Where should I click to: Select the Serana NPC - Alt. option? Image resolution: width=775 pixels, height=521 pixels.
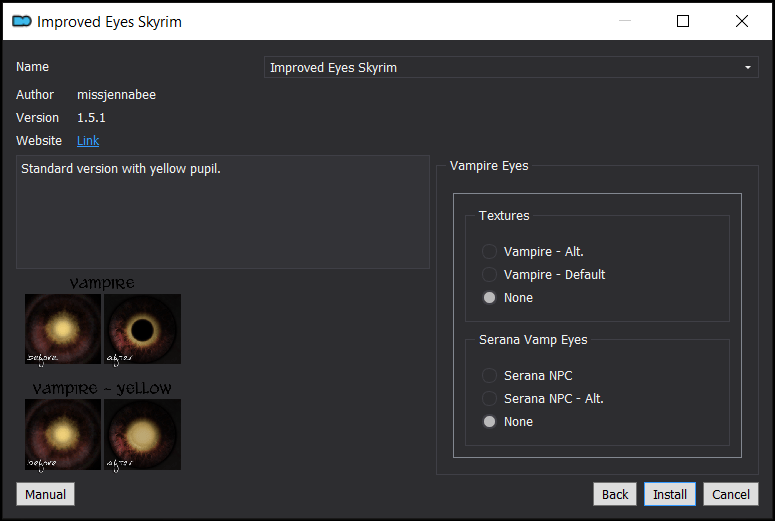click(x=543, y=398)
